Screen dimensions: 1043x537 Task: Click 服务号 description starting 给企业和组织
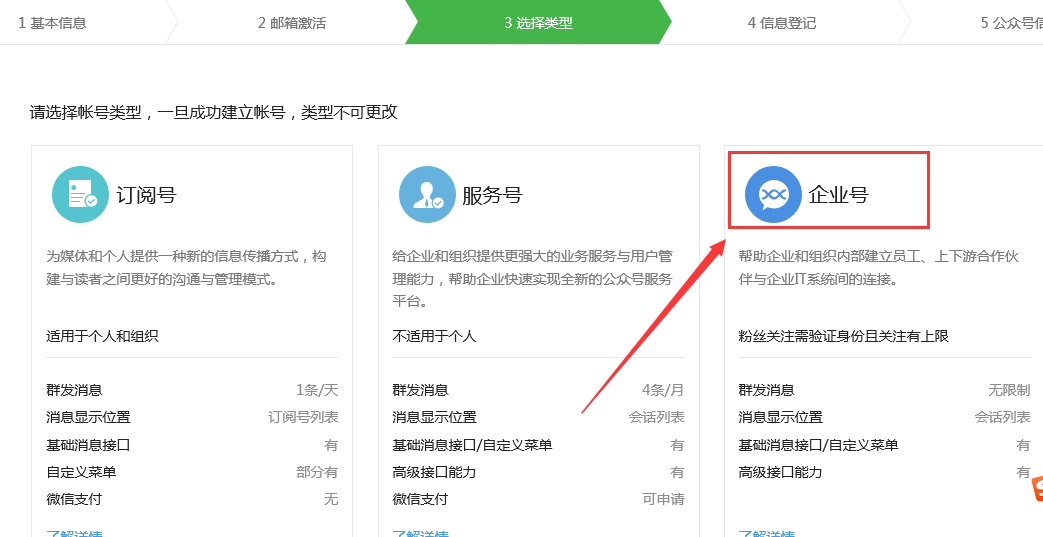point(532,279)
